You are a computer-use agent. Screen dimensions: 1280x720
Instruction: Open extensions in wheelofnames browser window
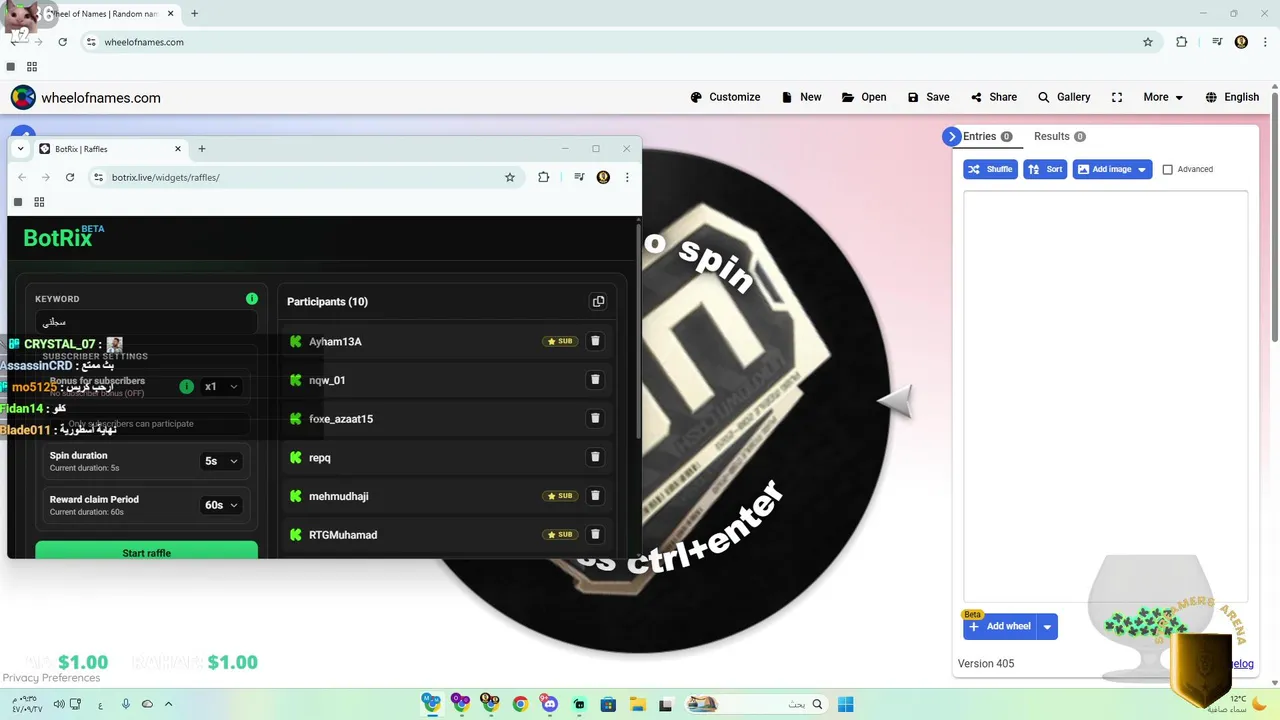pos(1182,42)
